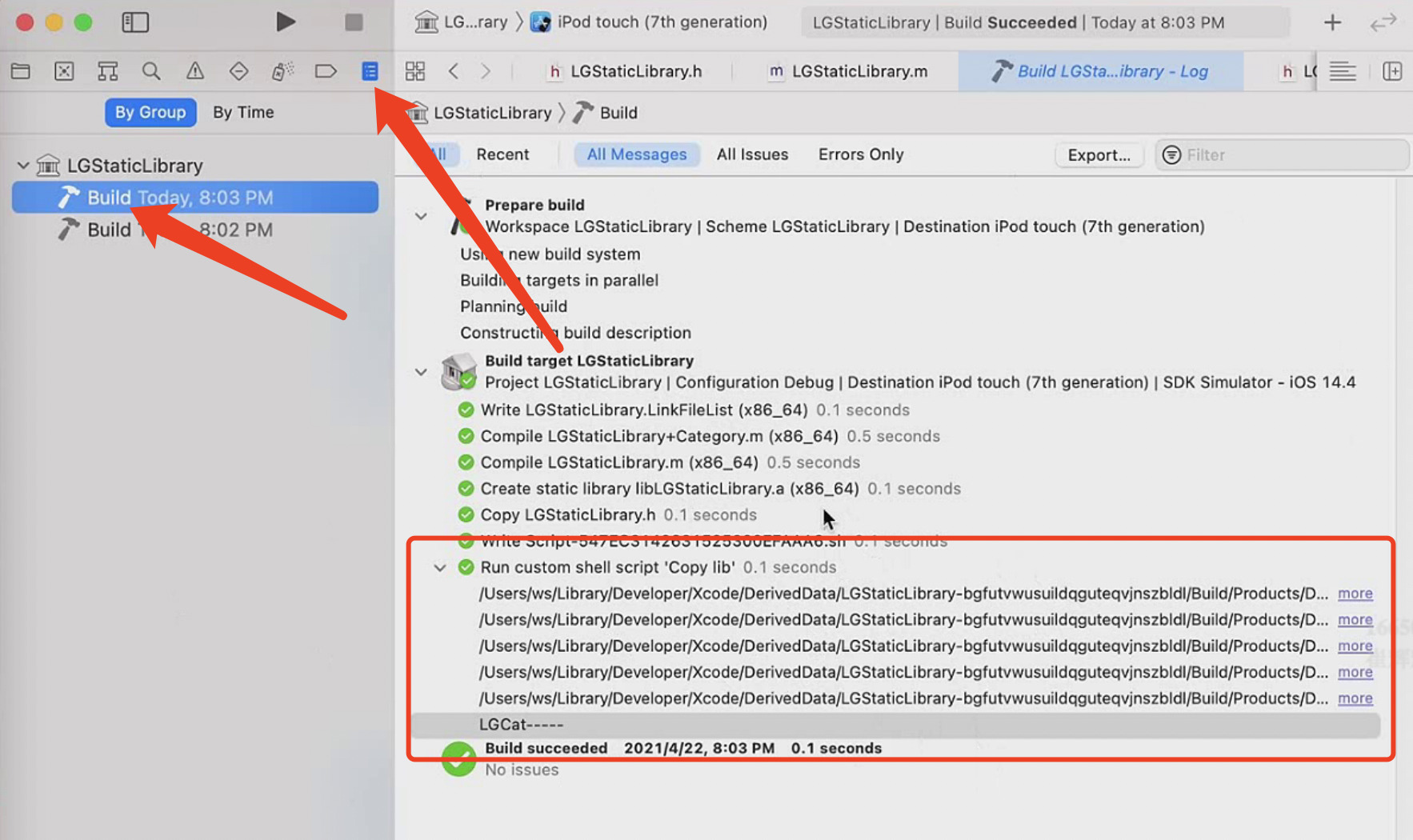Go back in editor history

click(x=454, y=71)
